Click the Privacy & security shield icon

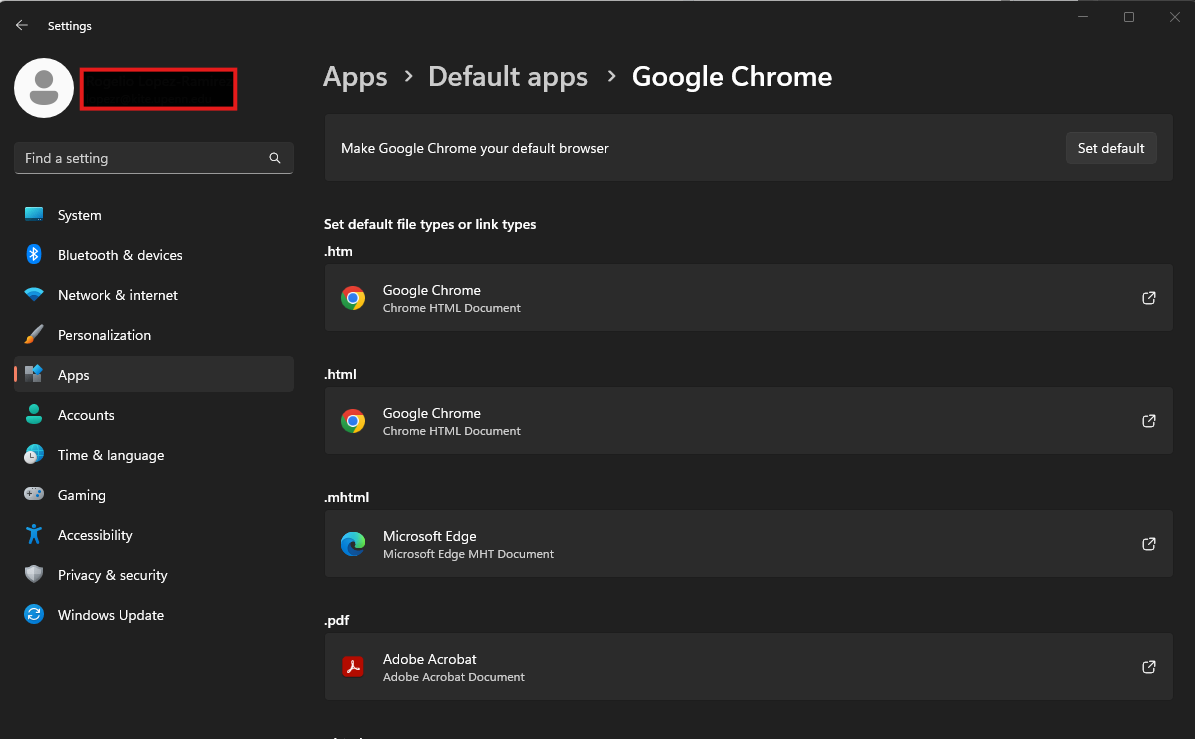point(34,574)
